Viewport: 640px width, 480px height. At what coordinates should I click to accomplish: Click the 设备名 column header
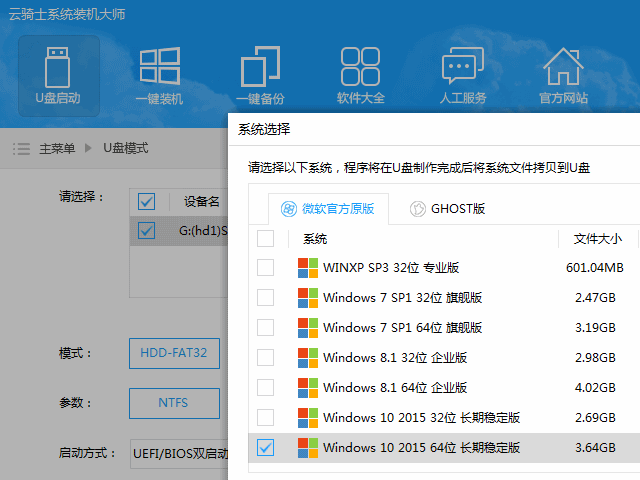click(202, 201)
